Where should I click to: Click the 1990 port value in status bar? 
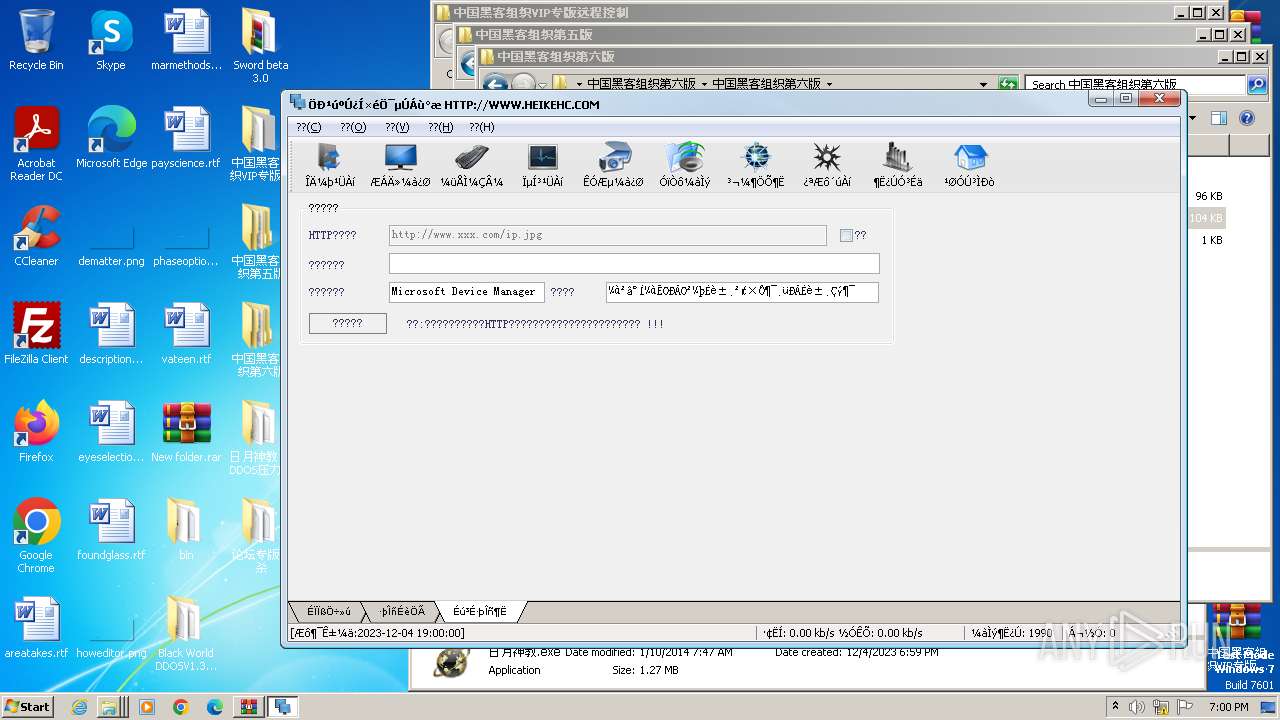pyautogui.click(x=1040, y=633)
